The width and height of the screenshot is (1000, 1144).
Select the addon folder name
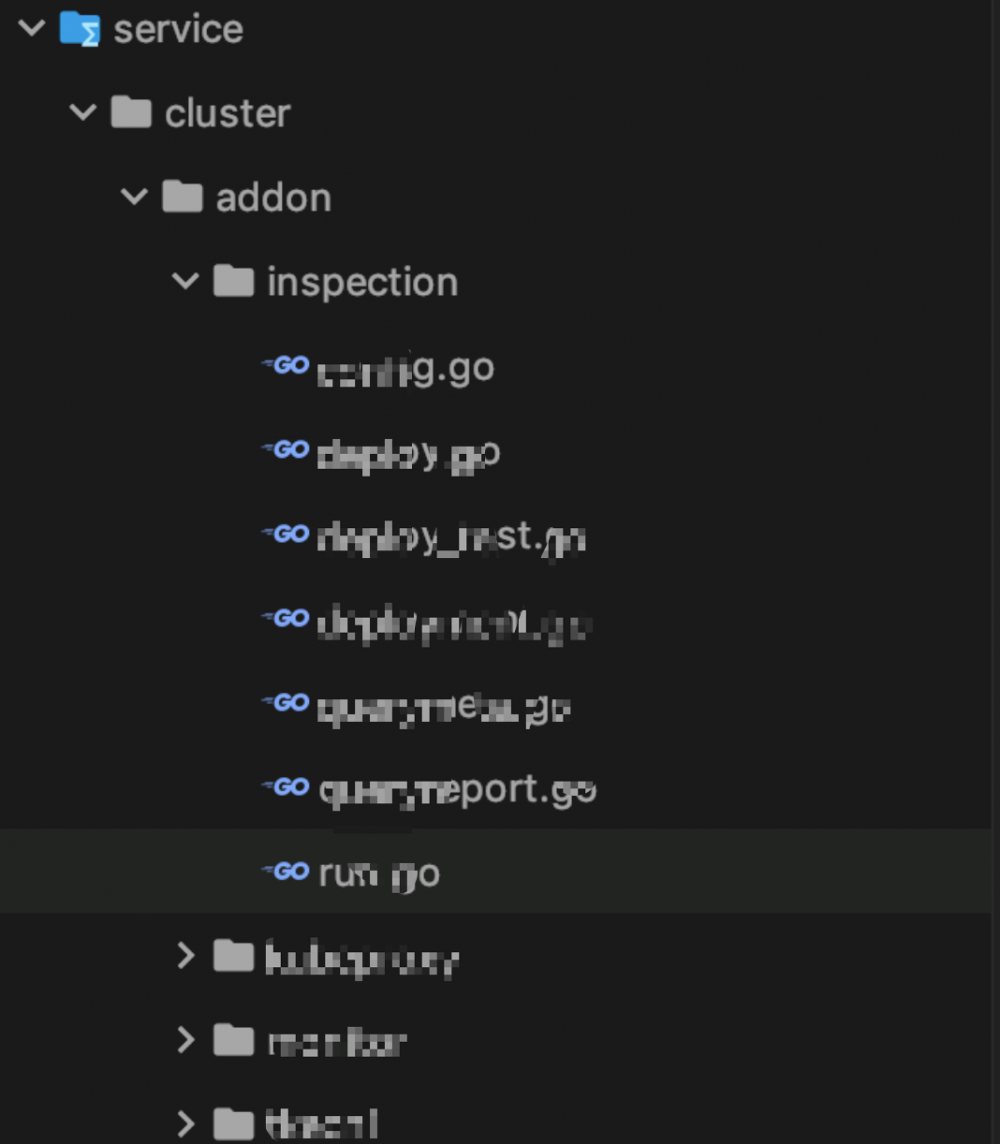273,197
